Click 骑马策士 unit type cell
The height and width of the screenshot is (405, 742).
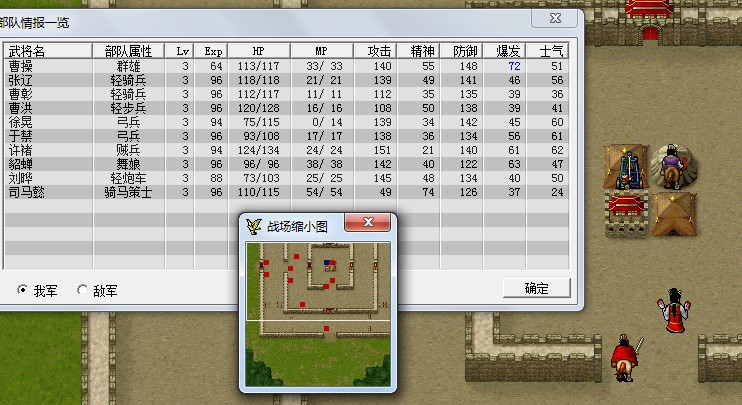tap(129, 192)
